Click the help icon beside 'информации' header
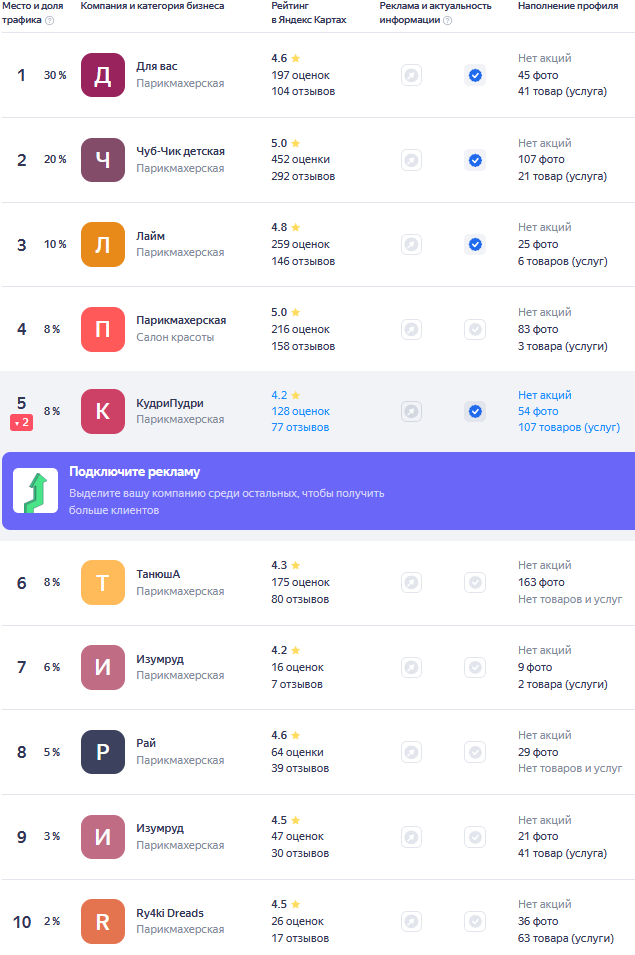 click(448, 20)
